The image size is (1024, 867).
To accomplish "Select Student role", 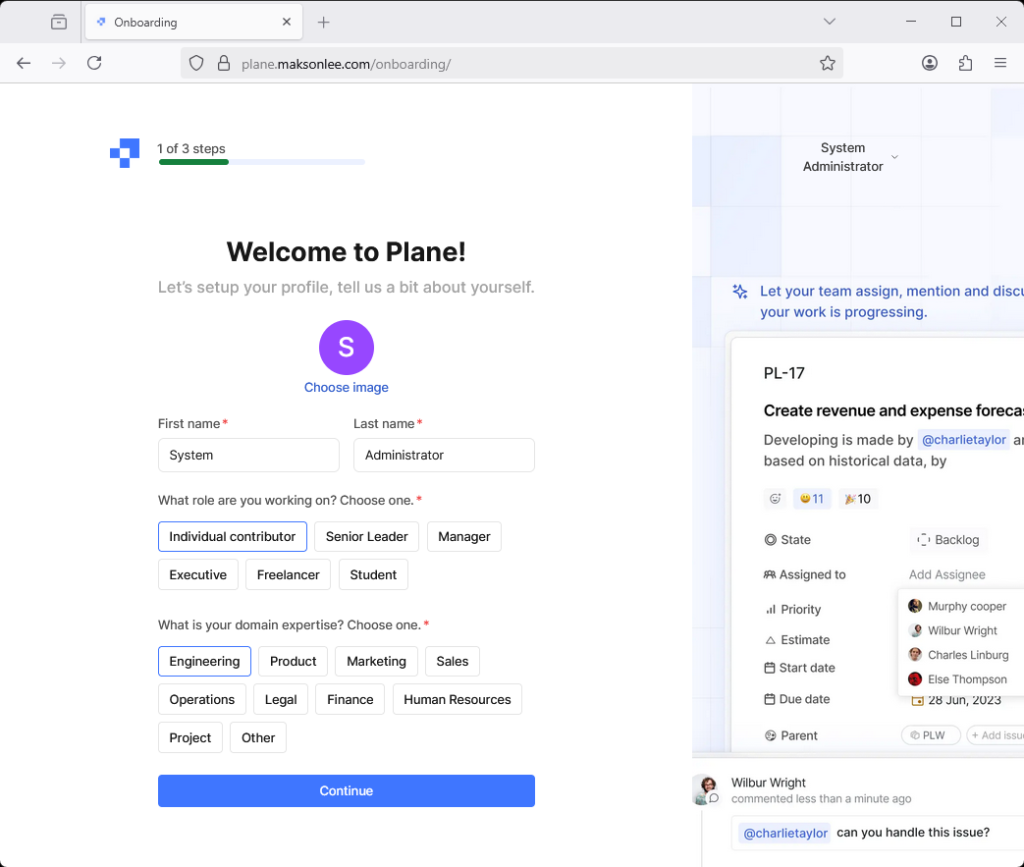I will coord(374,575).
